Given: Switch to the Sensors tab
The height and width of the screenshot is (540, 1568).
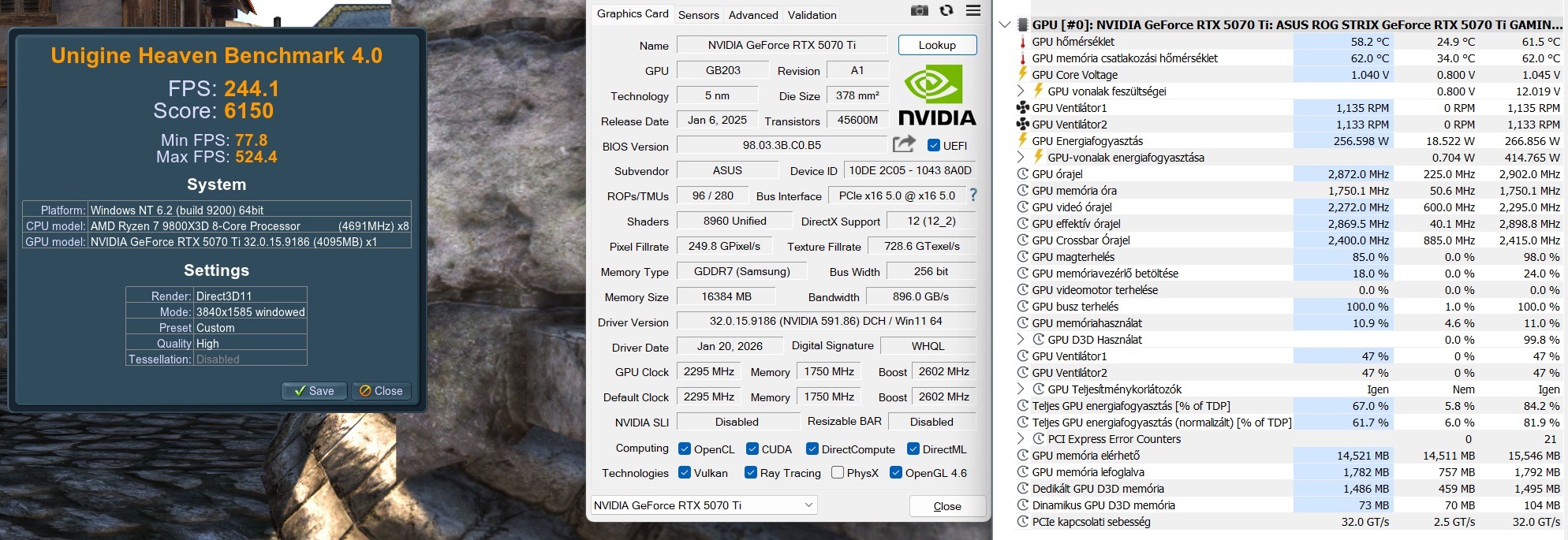Looking at the screenshot, I should point(699,15).
